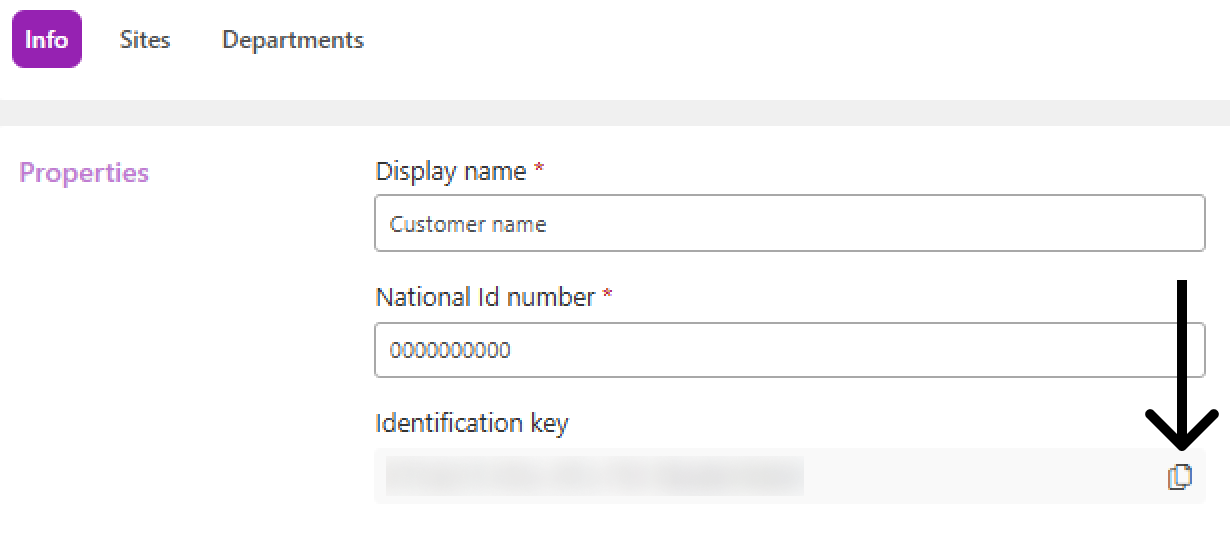The image size is (1230, 536).
Task: Copy the identification key to clipboard
Action: pyautogui.click(x=1180, y=477)
